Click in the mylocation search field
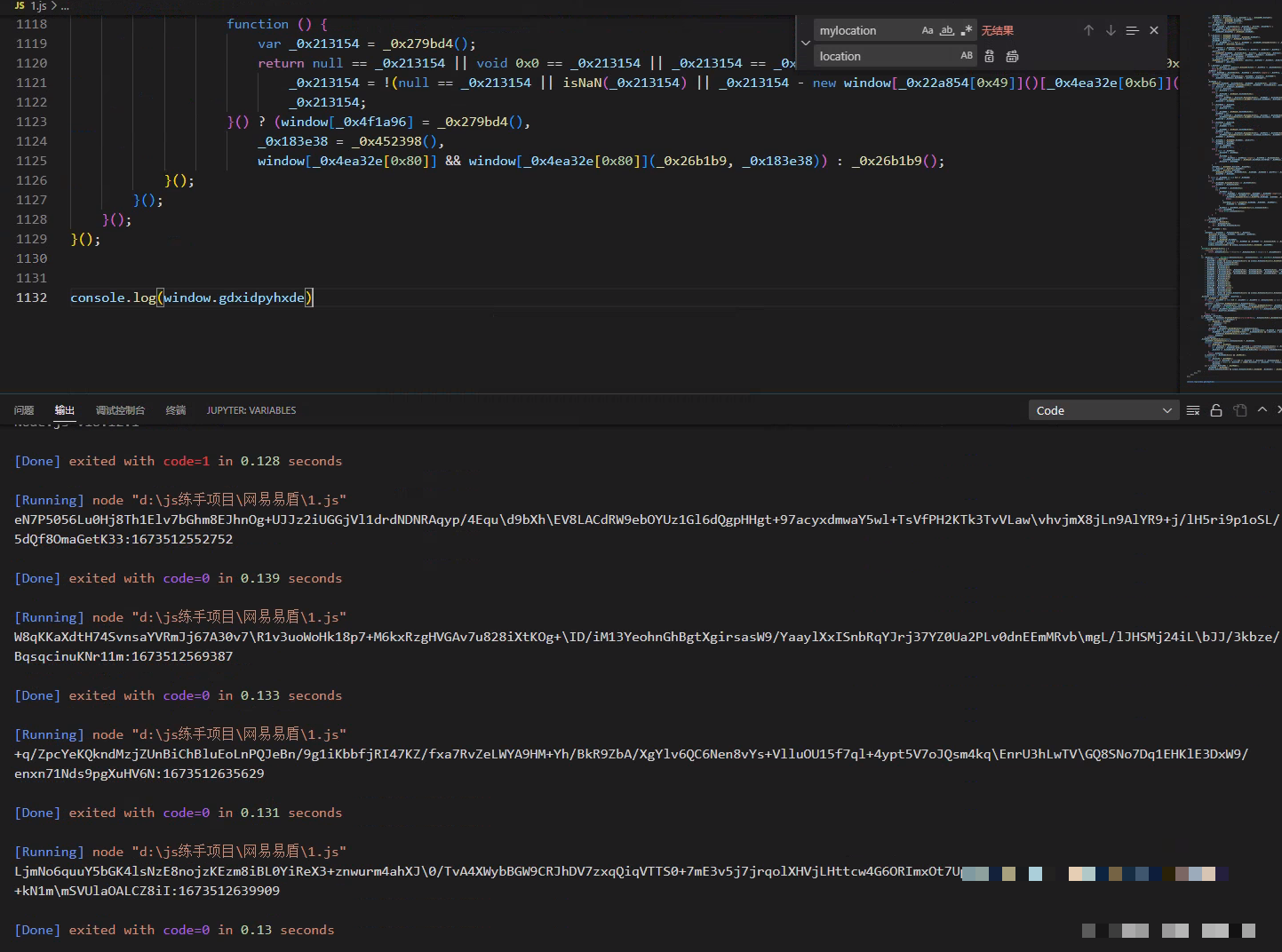 coord(864,30)
